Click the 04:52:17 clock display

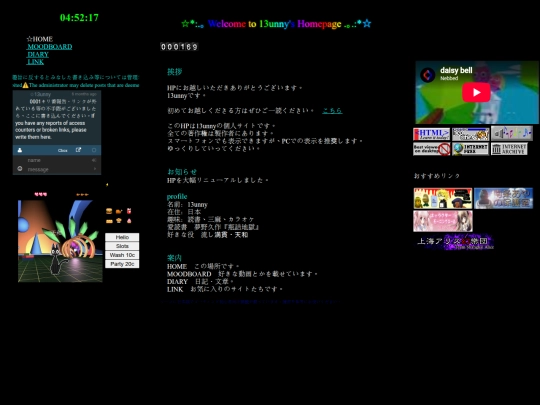click(79, 18)
